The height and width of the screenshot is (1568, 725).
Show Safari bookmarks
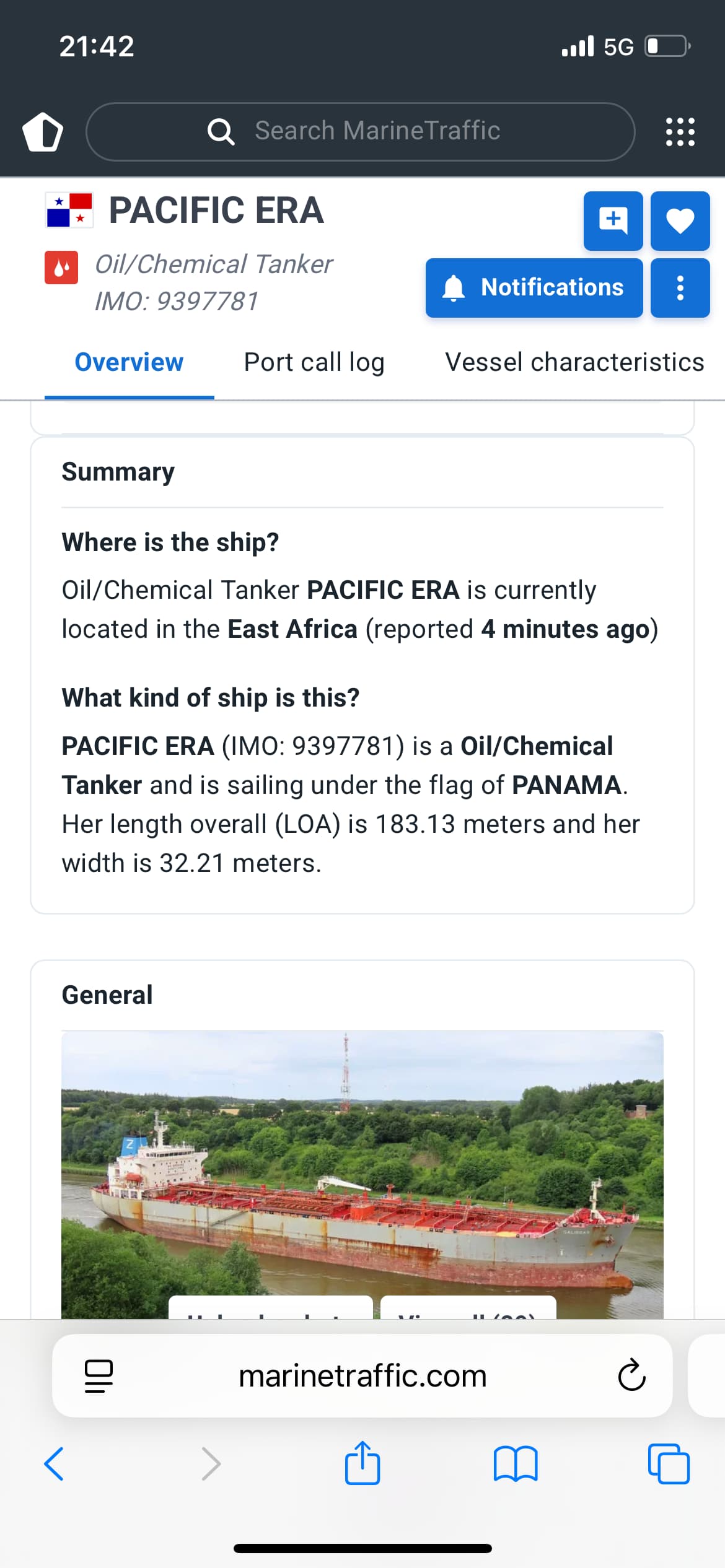tap(516, 1464)
